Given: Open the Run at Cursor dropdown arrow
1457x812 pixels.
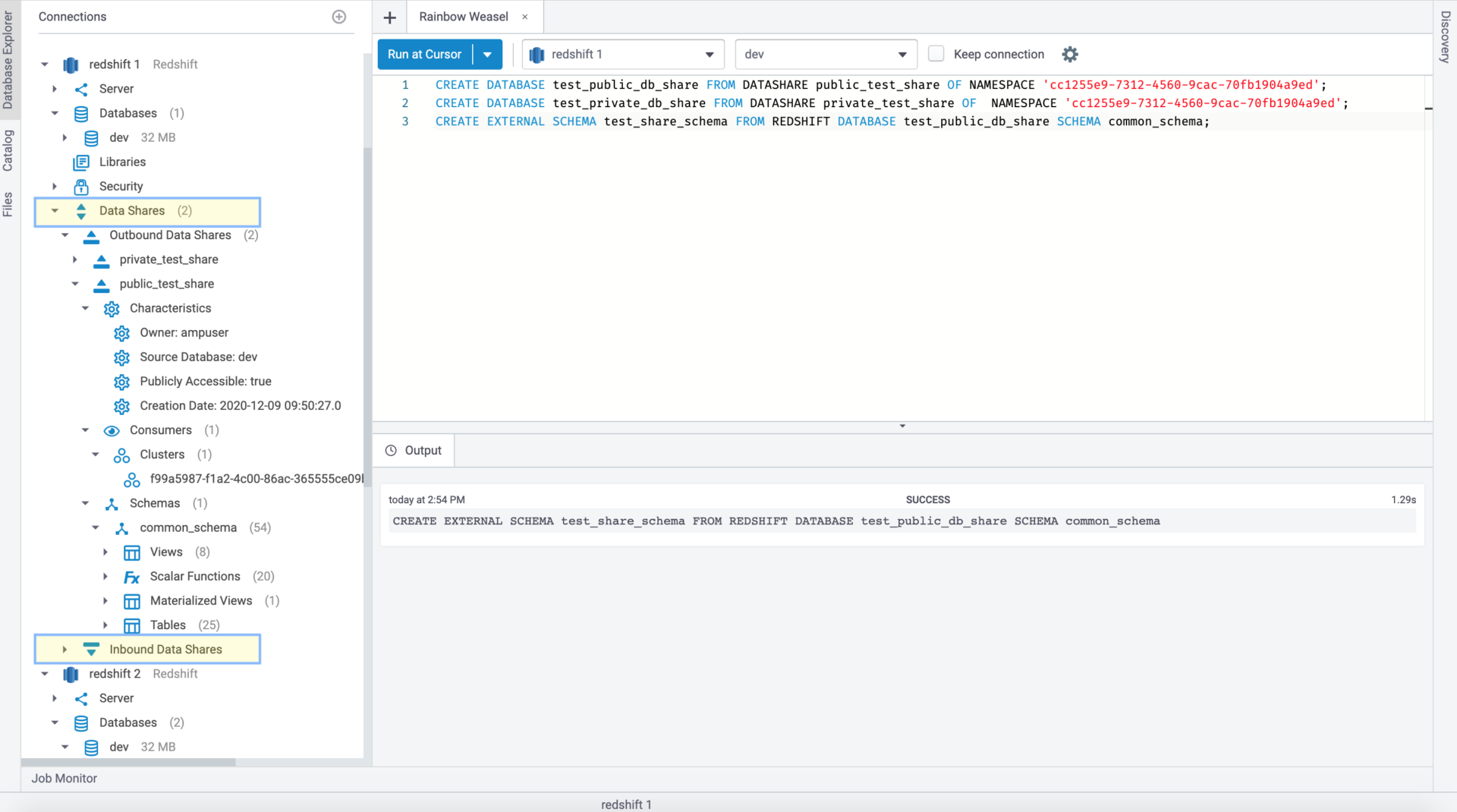Looking at the screenshot, I should click(488, 54).
